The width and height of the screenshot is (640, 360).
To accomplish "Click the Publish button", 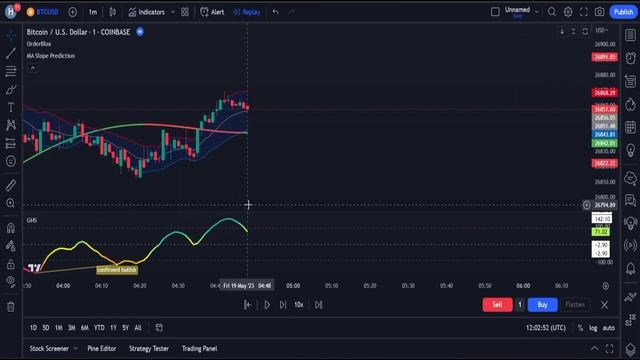I will click(623, 12).
